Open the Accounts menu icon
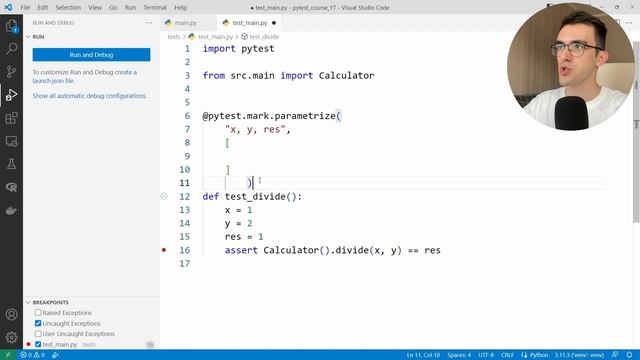The image size is (640, 360). (x=11, y=315)
